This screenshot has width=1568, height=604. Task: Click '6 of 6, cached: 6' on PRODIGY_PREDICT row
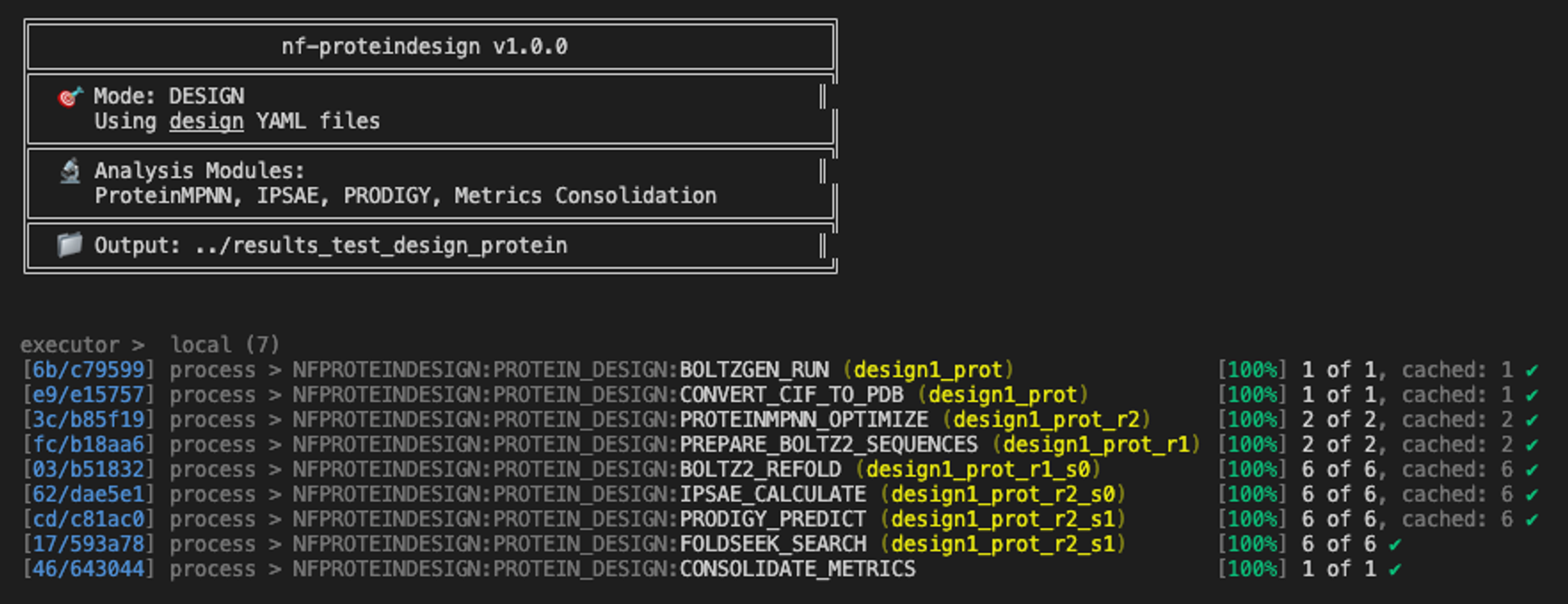1407,519
